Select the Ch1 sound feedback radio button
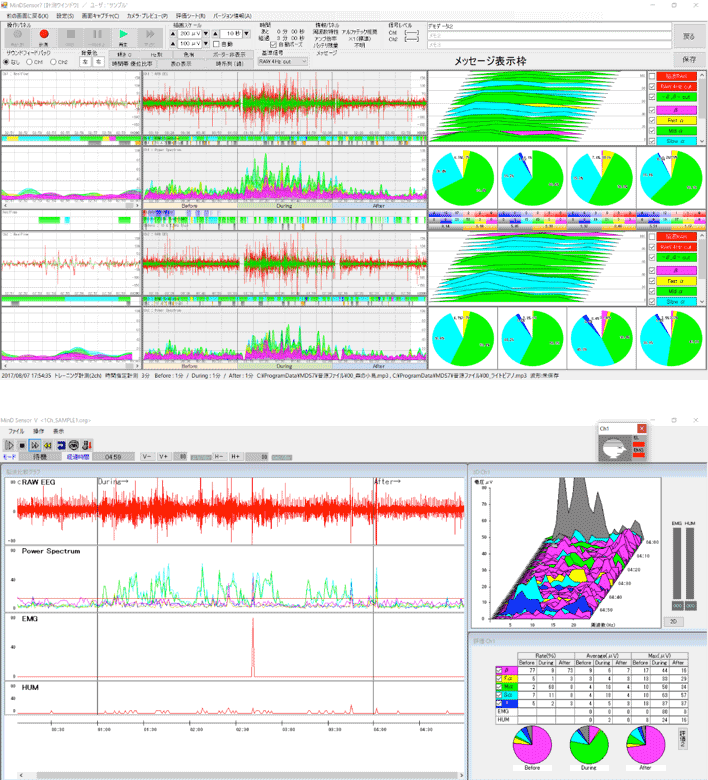The height and width of the screenshot is (780, 708). pos(37,61)
